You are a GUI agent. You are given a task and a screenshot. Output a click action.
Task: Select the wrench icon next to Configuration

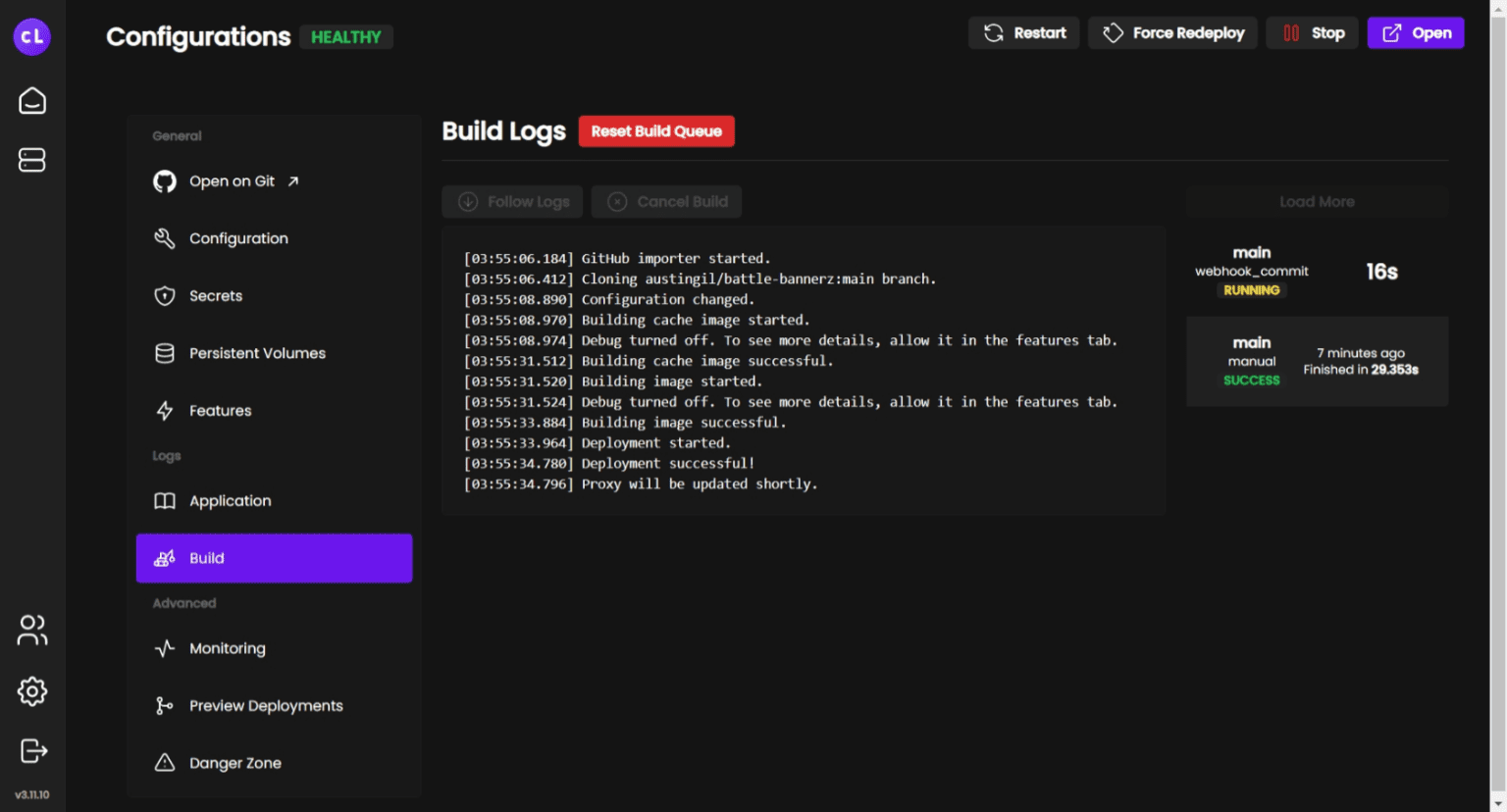point(165,237)
